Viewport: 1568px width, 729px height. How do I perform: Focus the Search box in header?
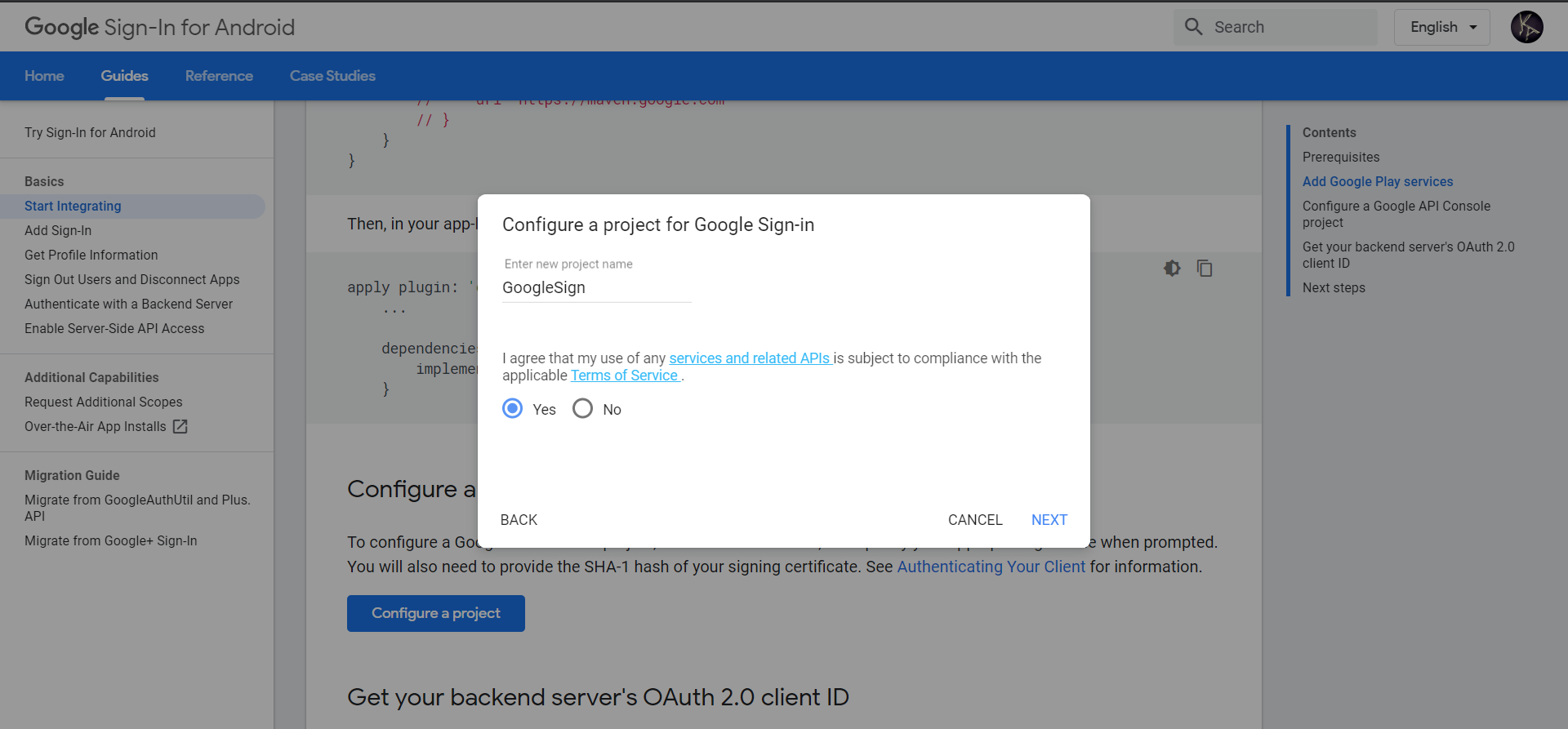(1276, 27)
